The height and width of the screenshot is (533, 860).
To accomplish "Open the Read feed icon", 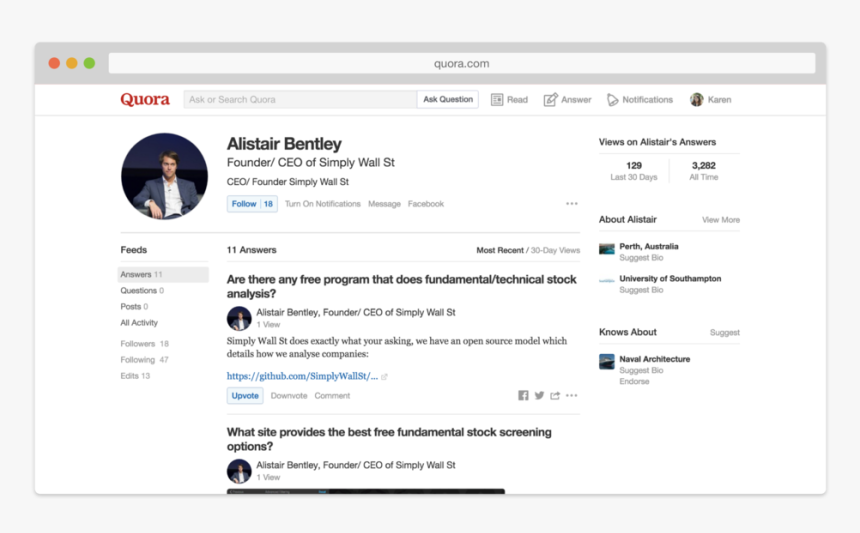I will click(497, 99).
